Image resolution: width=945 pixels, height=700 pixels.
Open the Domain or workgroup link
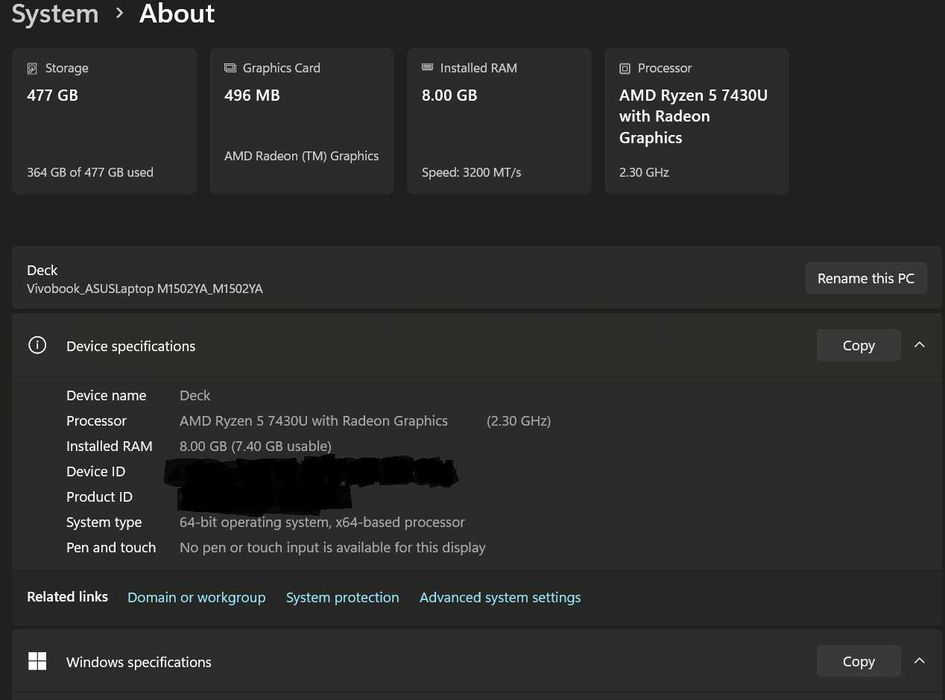pyautogui.click(x=196, y=598)
